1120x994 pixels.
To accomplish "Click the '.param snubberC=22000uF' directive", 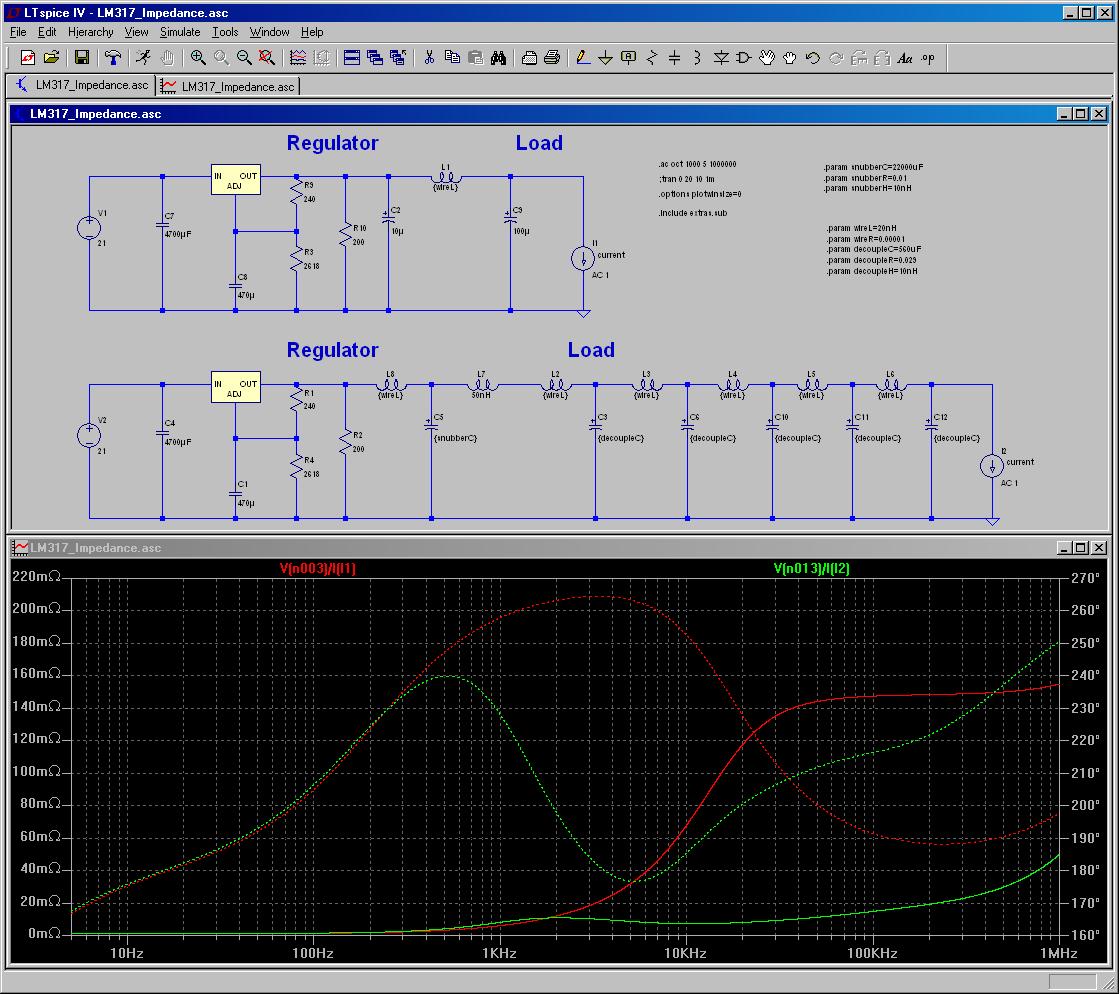I will pyautogui.click(x=873, y=167).
